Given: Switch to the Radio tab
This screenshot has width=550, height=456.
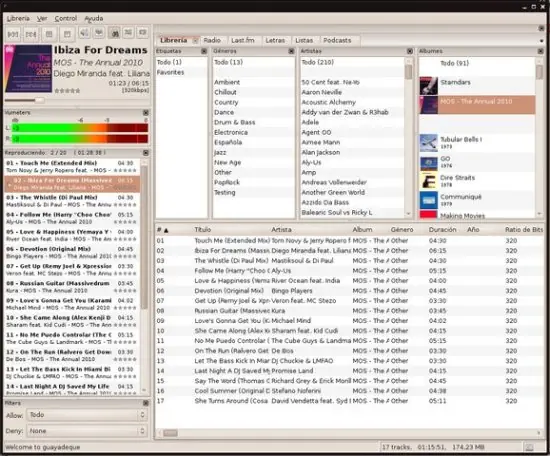Looking at the screenshot, I should click(212, 40).
